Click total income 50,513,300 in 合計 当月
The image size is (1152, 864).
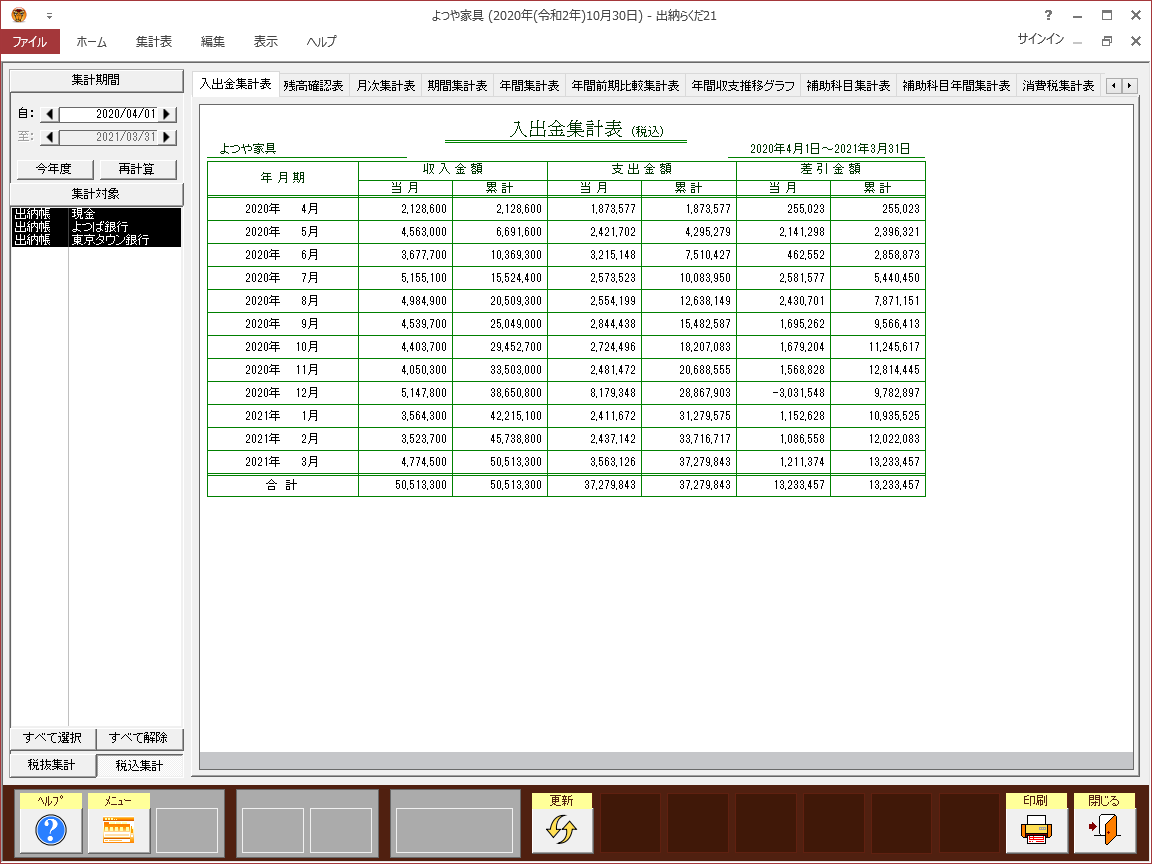click(420, 485)
